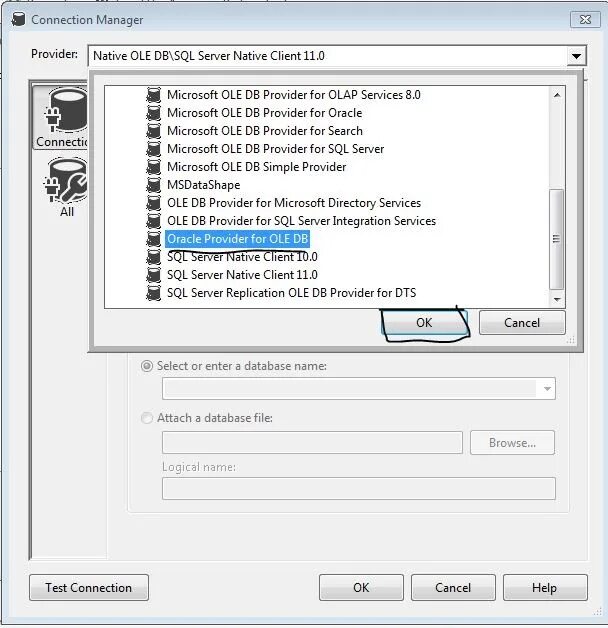Click icon beside OLE DB Provider for SQL Server Integration Services

click(153, 221)
